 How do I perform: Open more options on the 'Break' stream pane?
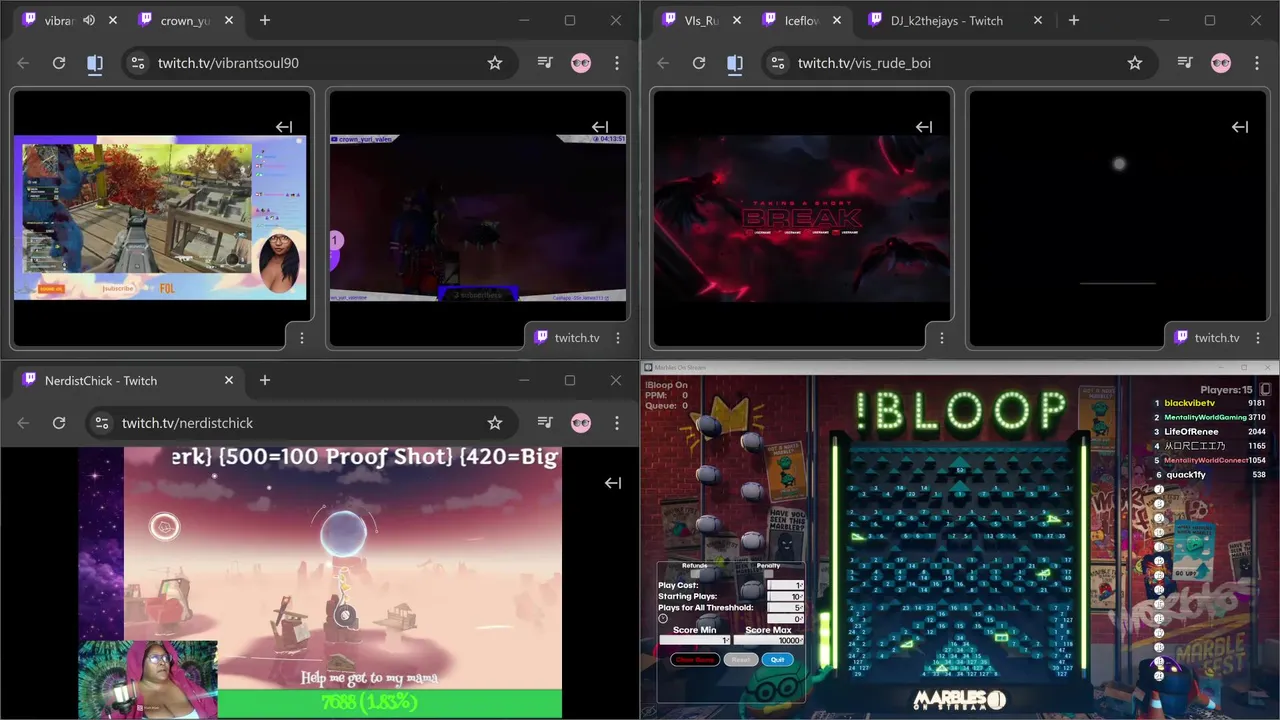tap(941, 338)
